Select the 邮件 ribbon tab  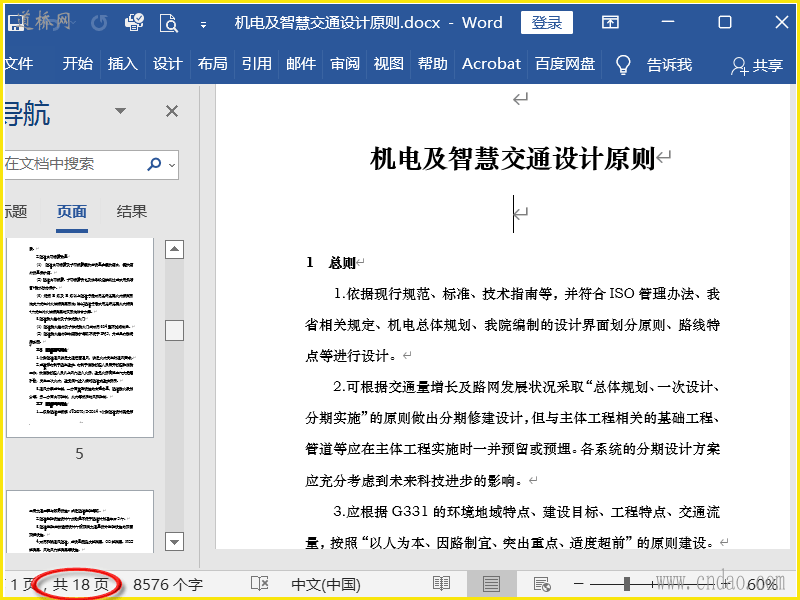pos(301,64)
